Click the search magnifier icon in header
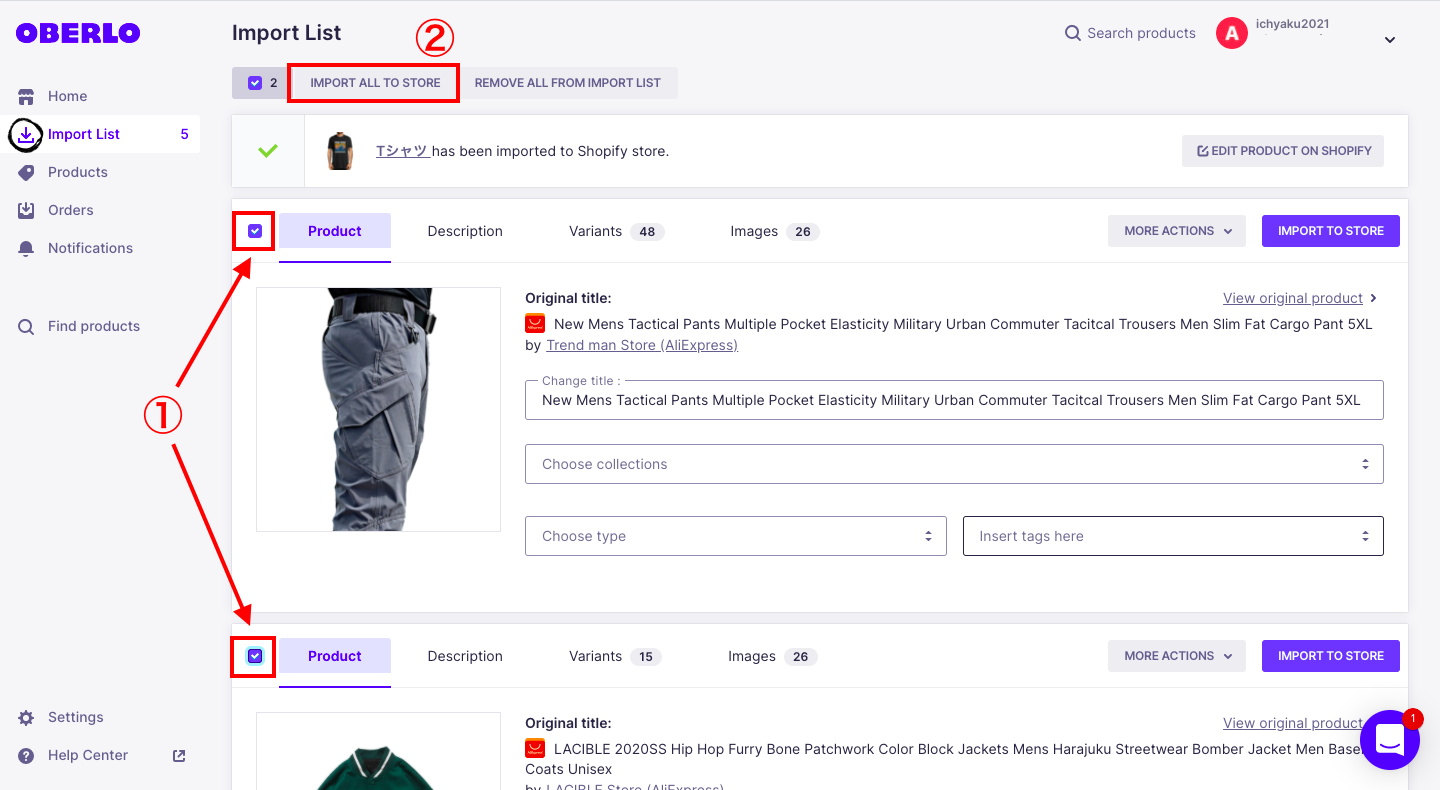Screen dimensions: 1440x790 click(x=1073, y=33)
